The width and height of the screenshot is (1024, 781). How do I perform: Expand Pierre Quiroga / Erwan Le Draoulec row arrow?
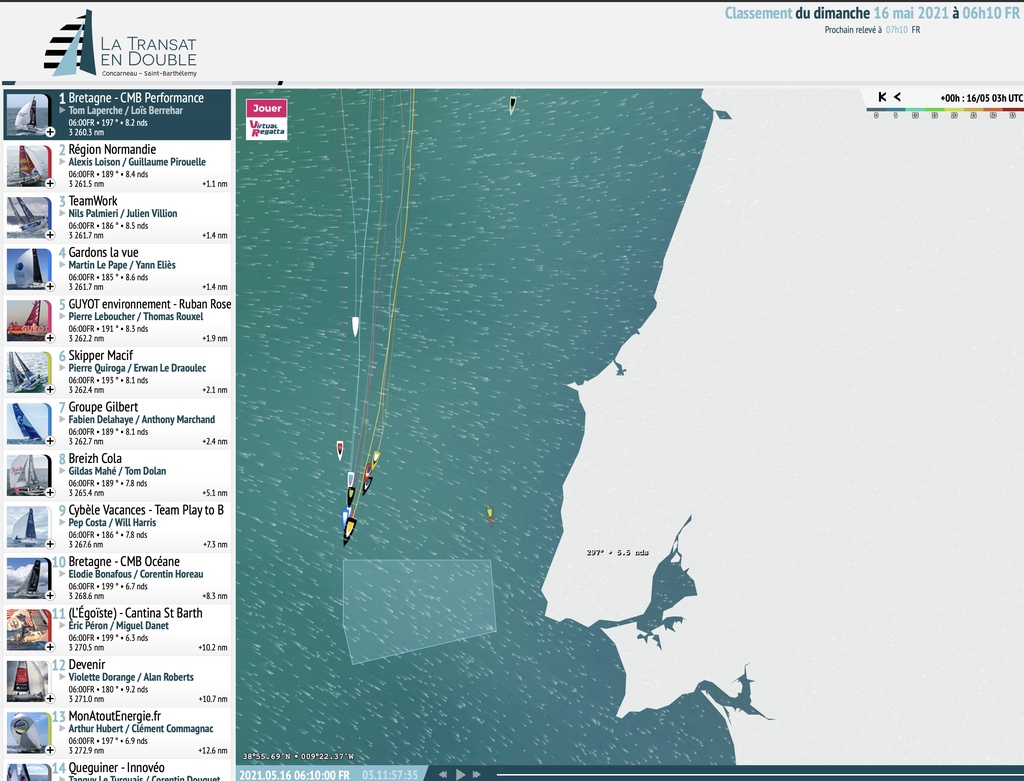coord(63,368)
